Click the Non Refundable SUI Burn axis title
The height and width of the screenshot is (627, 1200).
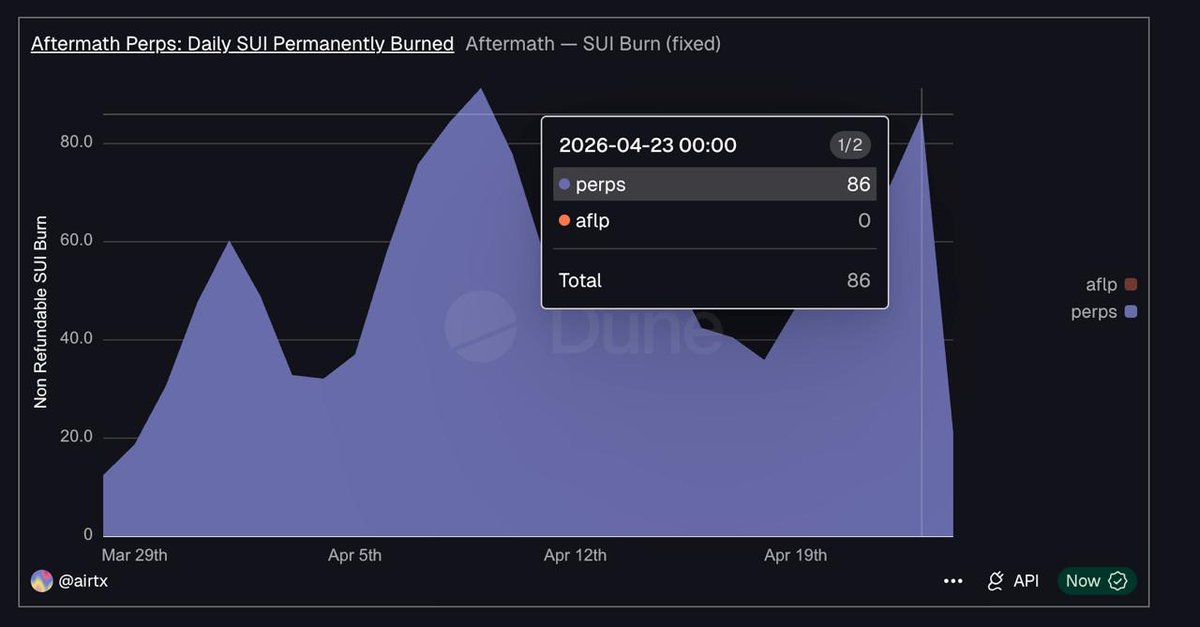41,312
